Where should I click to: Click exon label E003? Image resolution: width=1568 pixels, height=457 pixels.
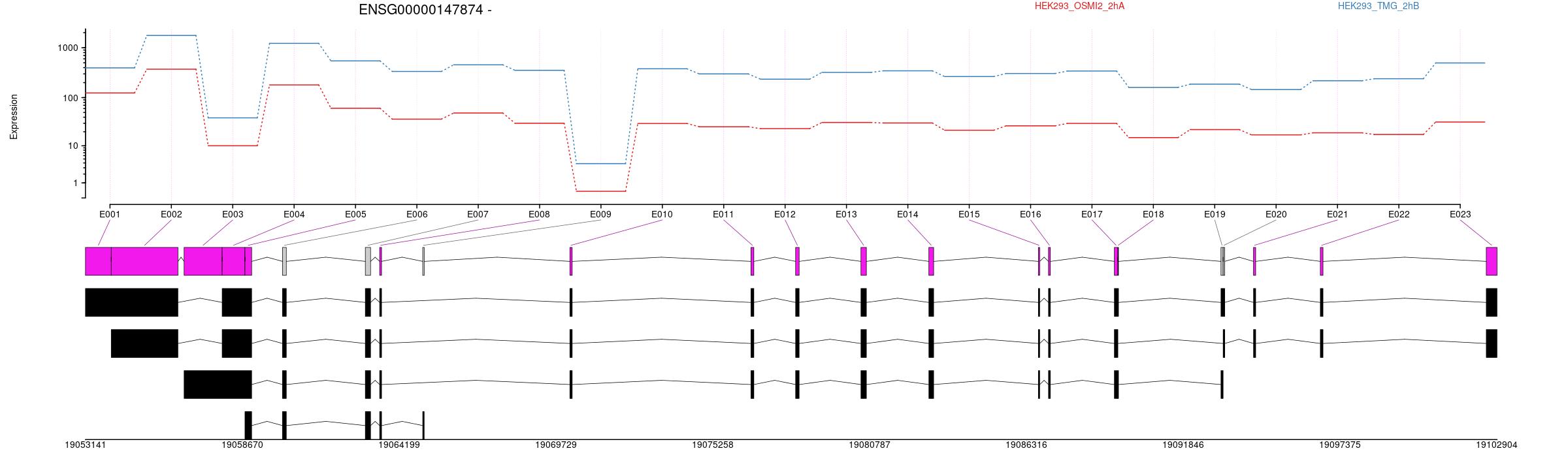233,214
